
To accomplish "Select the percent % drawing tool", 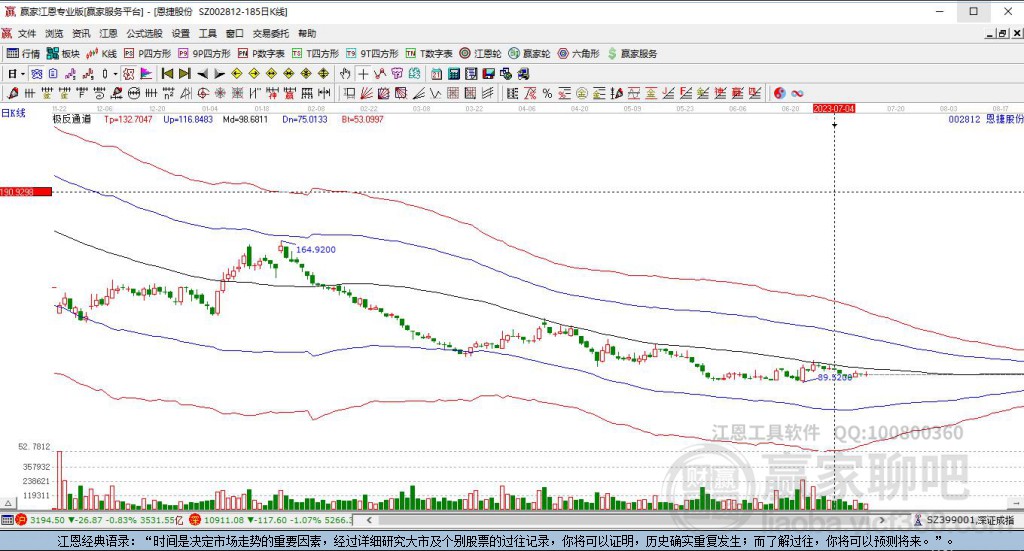I will pyautogui.click(x=547, y=93).
